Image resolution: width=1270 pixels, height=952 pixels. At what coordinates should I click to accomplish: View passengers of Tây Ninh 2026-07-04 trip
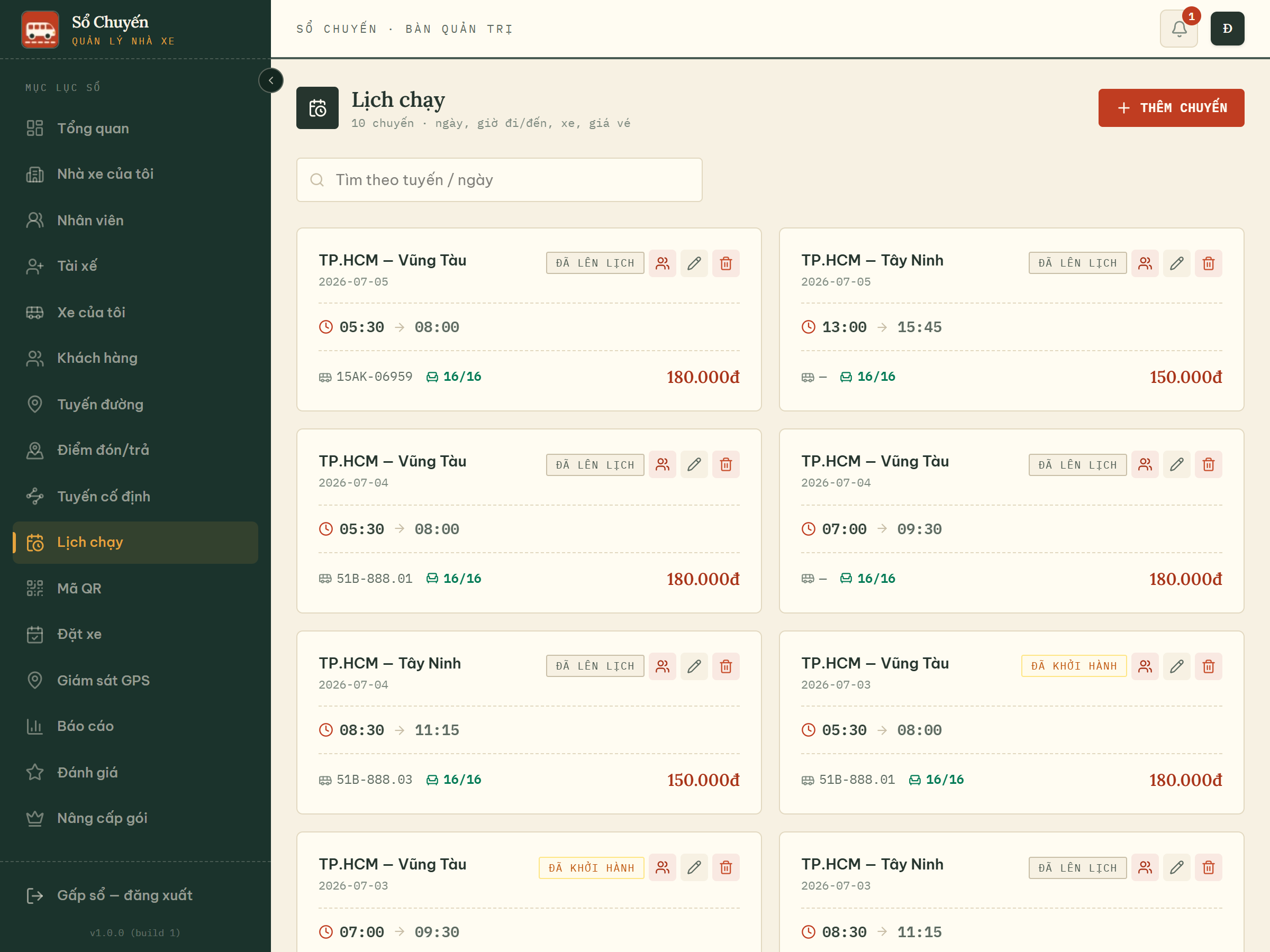pyautogui.click(x=663, y=666)
